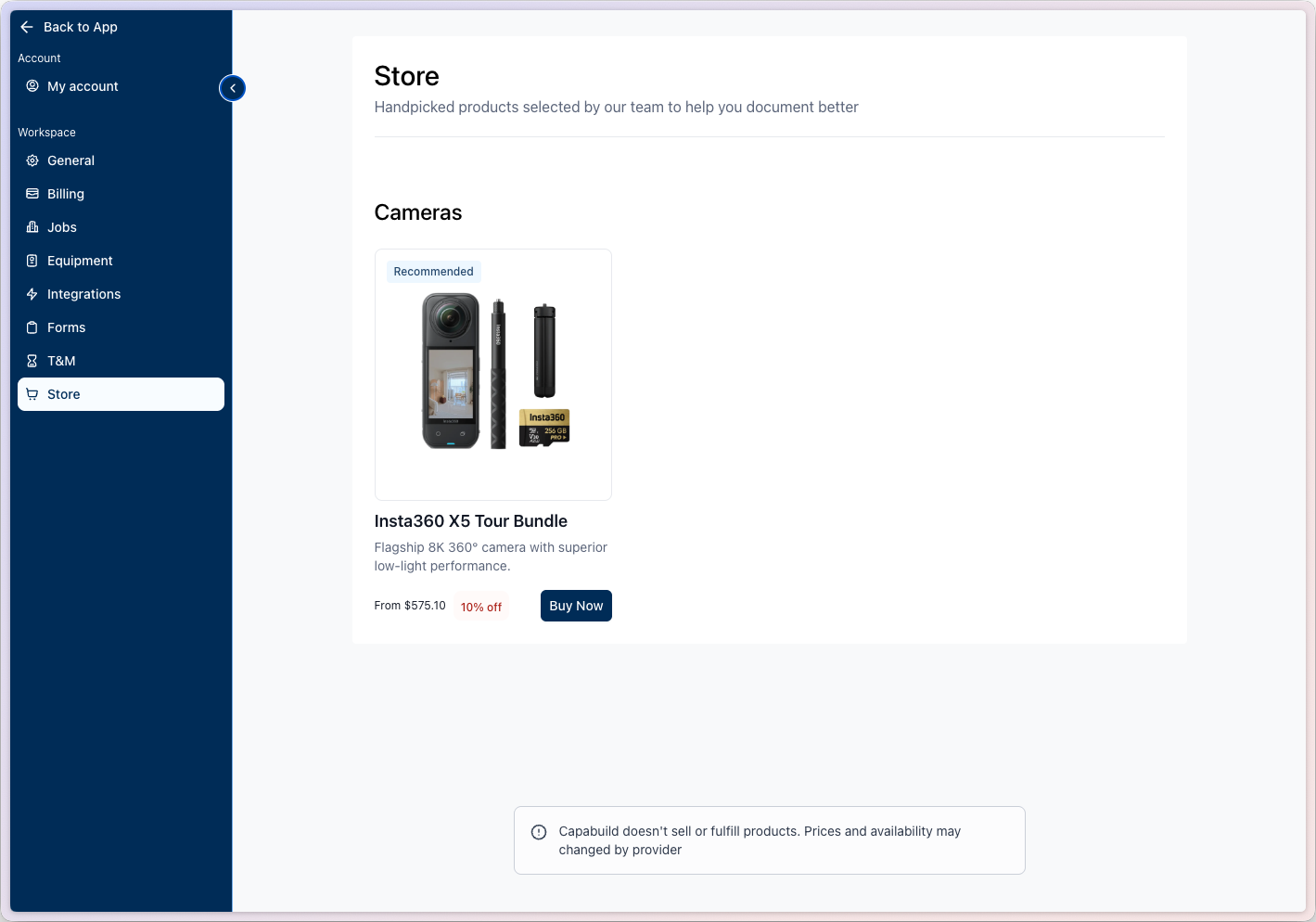Click the Buy Now button
The image size is (1316, 922).
576,606
